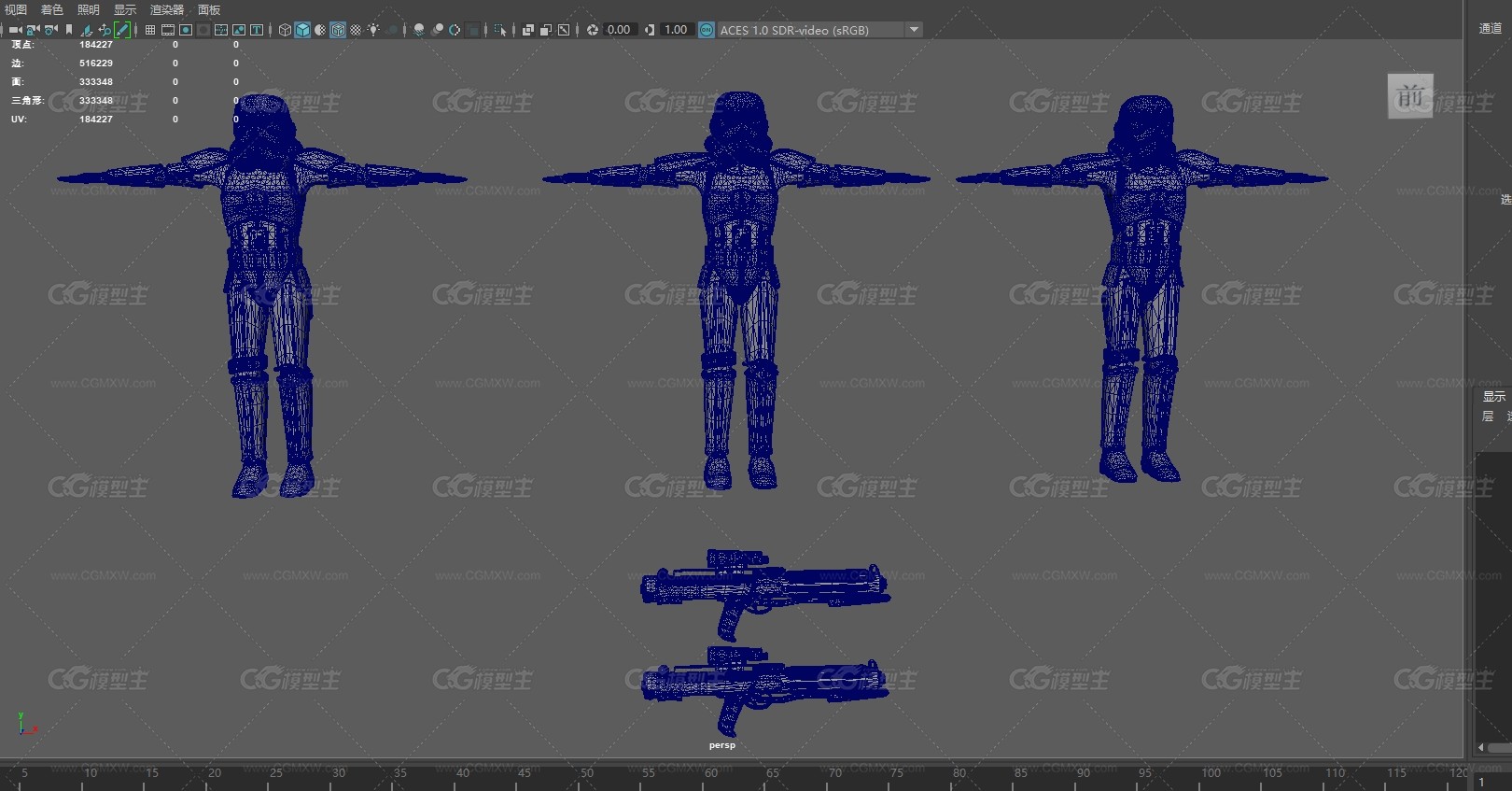
Task: Toggle Wireframe on Shaded icon
Action: click(x=338, y=30)
